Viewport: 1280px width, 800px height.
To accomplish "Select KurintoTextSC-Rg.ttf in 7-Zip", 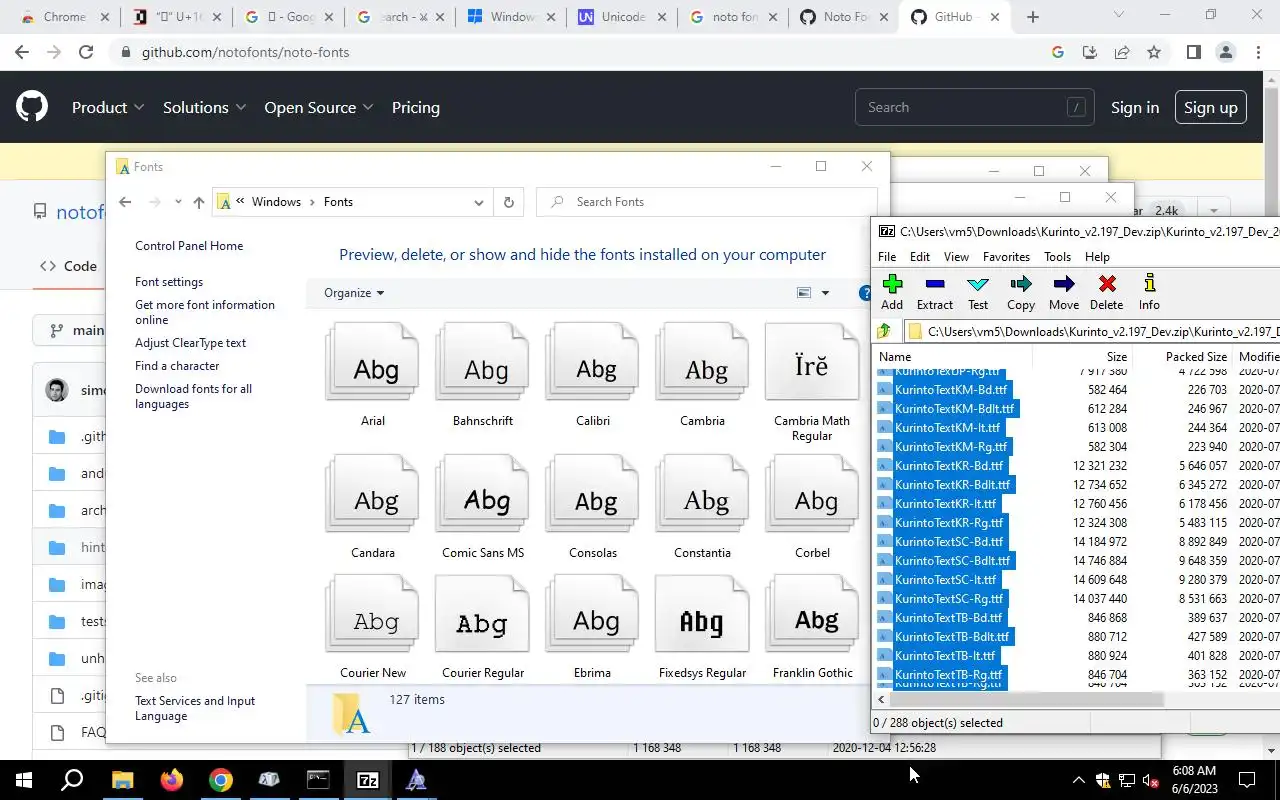I will coord(948,599).
